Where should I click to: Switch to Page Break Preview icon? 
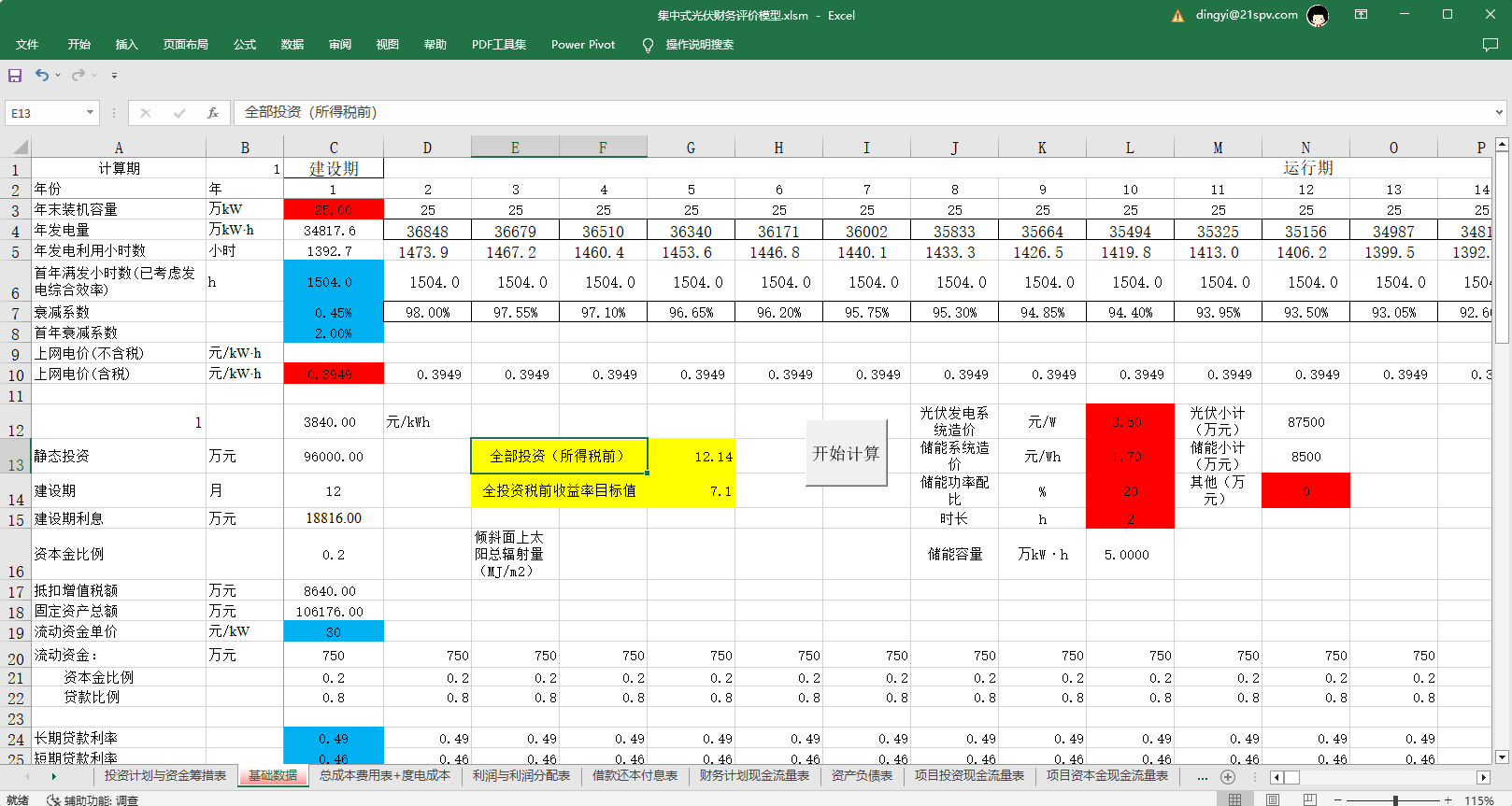pos(1310,799)
